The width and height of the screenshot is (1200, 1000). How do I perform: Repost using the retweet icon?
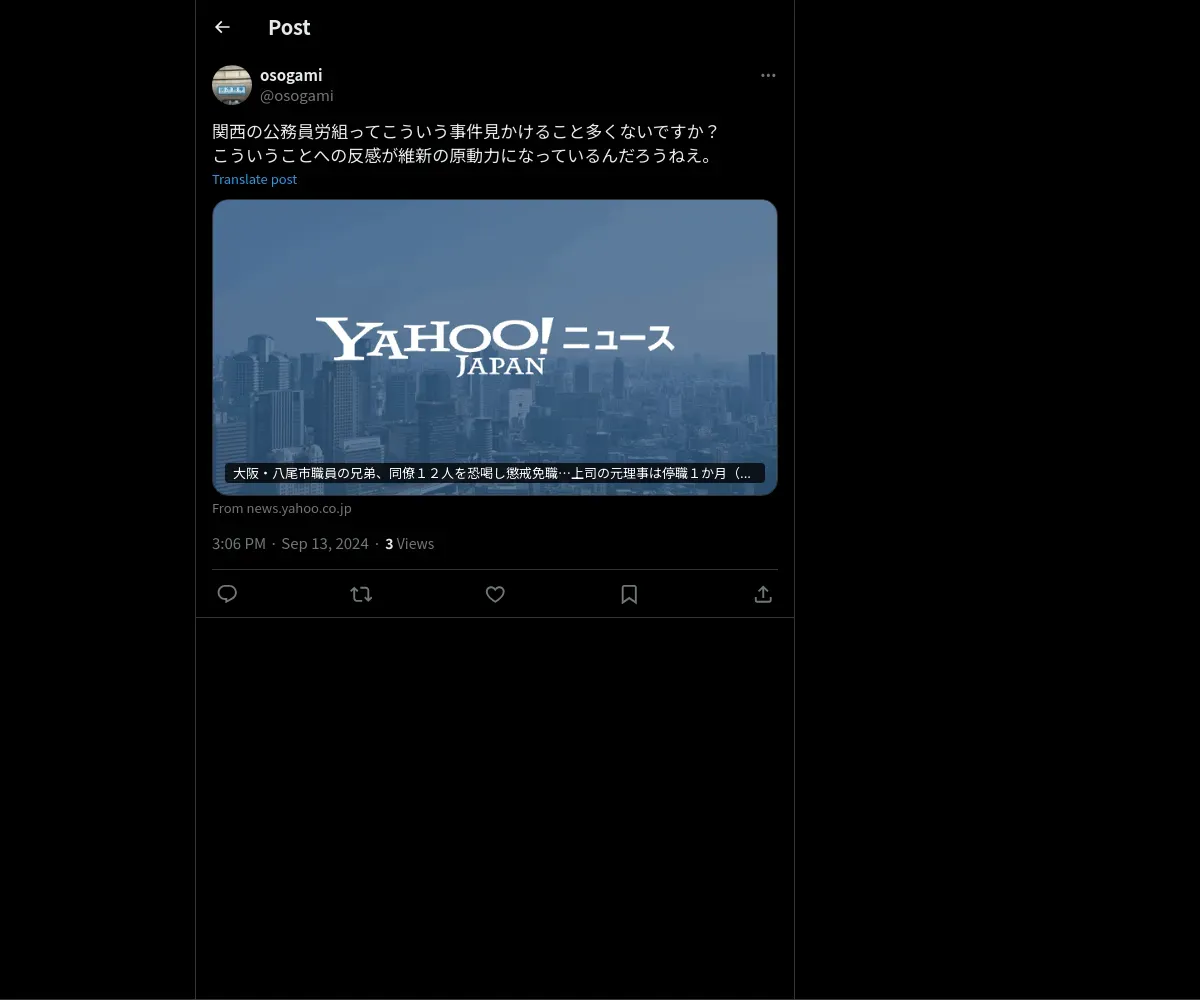(361, 594)
